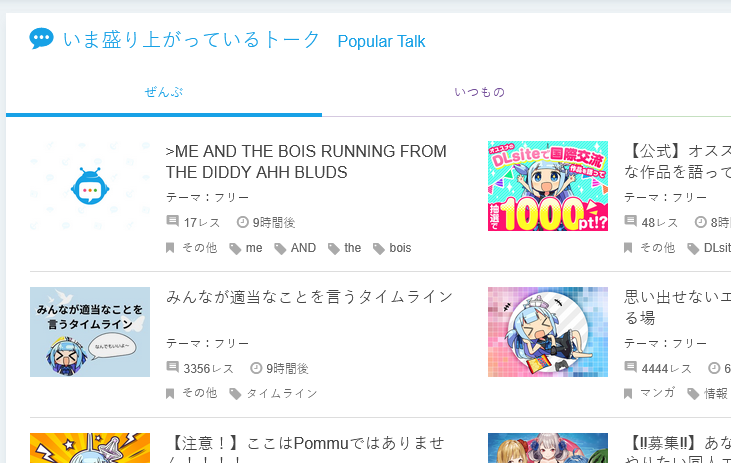Select the マンガ category link

point(655,393)
